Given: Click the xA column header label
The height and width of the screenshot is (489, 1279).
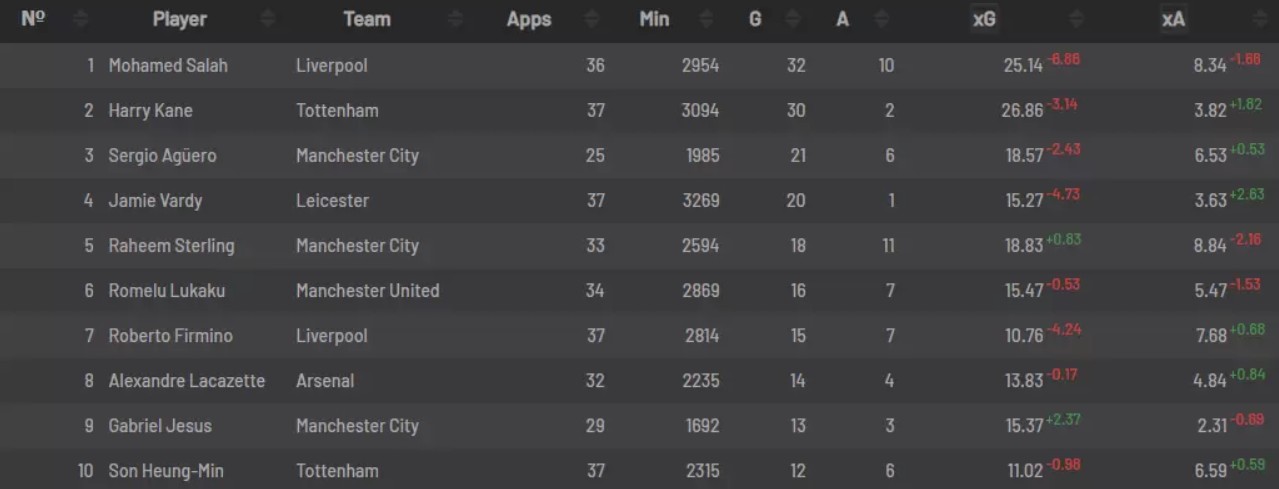Looking at the screenshot, I should [x=1173, y=20].
